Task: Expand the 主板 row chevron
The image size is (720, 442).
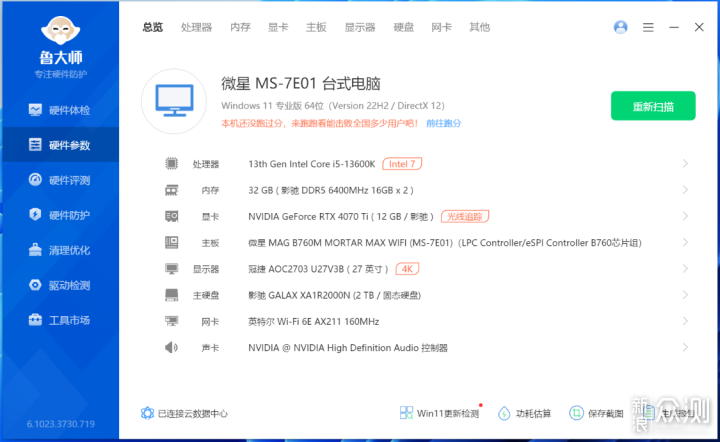Action: click(x=685, y=242)
